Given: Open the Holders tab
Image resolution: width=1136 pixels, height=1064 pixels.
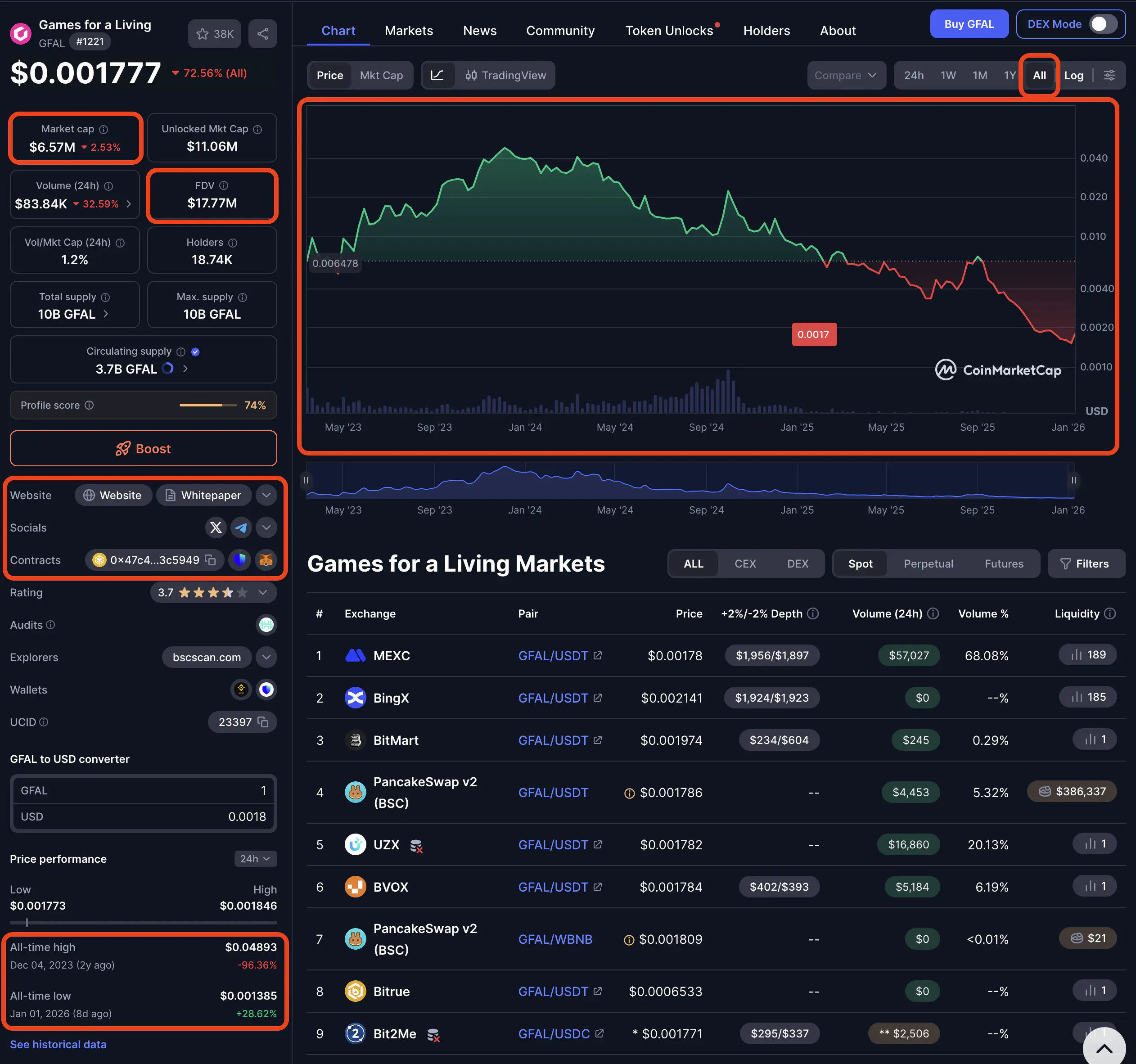Looking at the screenshot, I should 766,31.
